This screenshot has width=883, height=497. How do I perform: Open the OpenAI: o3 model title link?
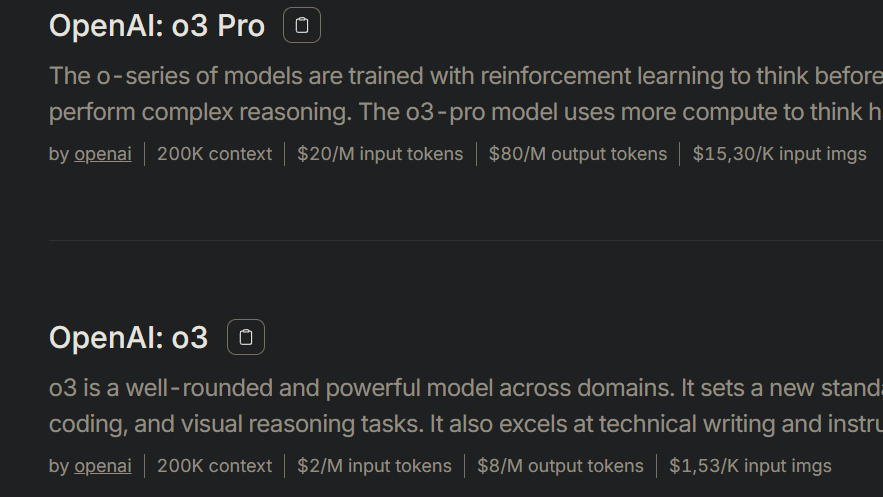(128, 338)
